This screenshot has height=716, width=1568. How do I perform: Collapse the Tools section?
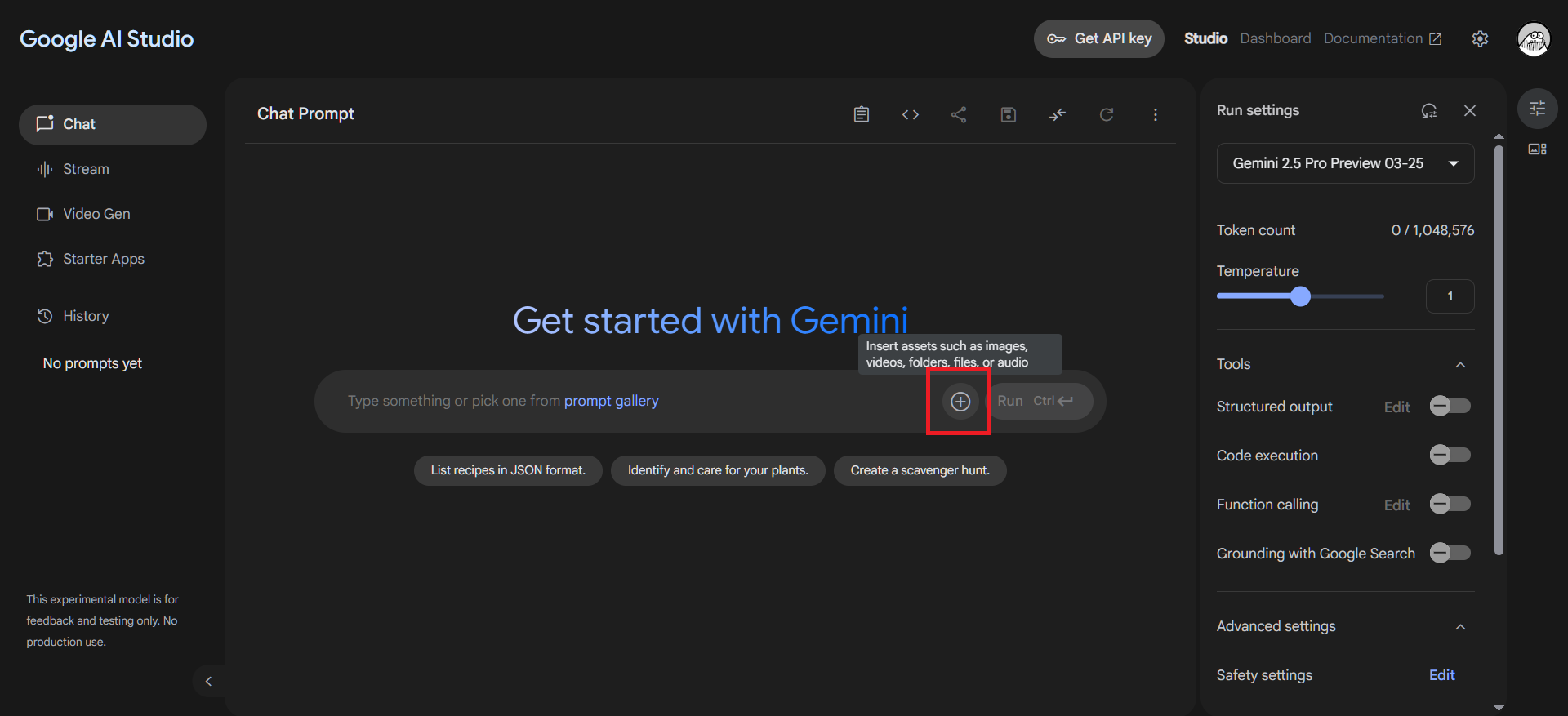(x=1460, y=364)
